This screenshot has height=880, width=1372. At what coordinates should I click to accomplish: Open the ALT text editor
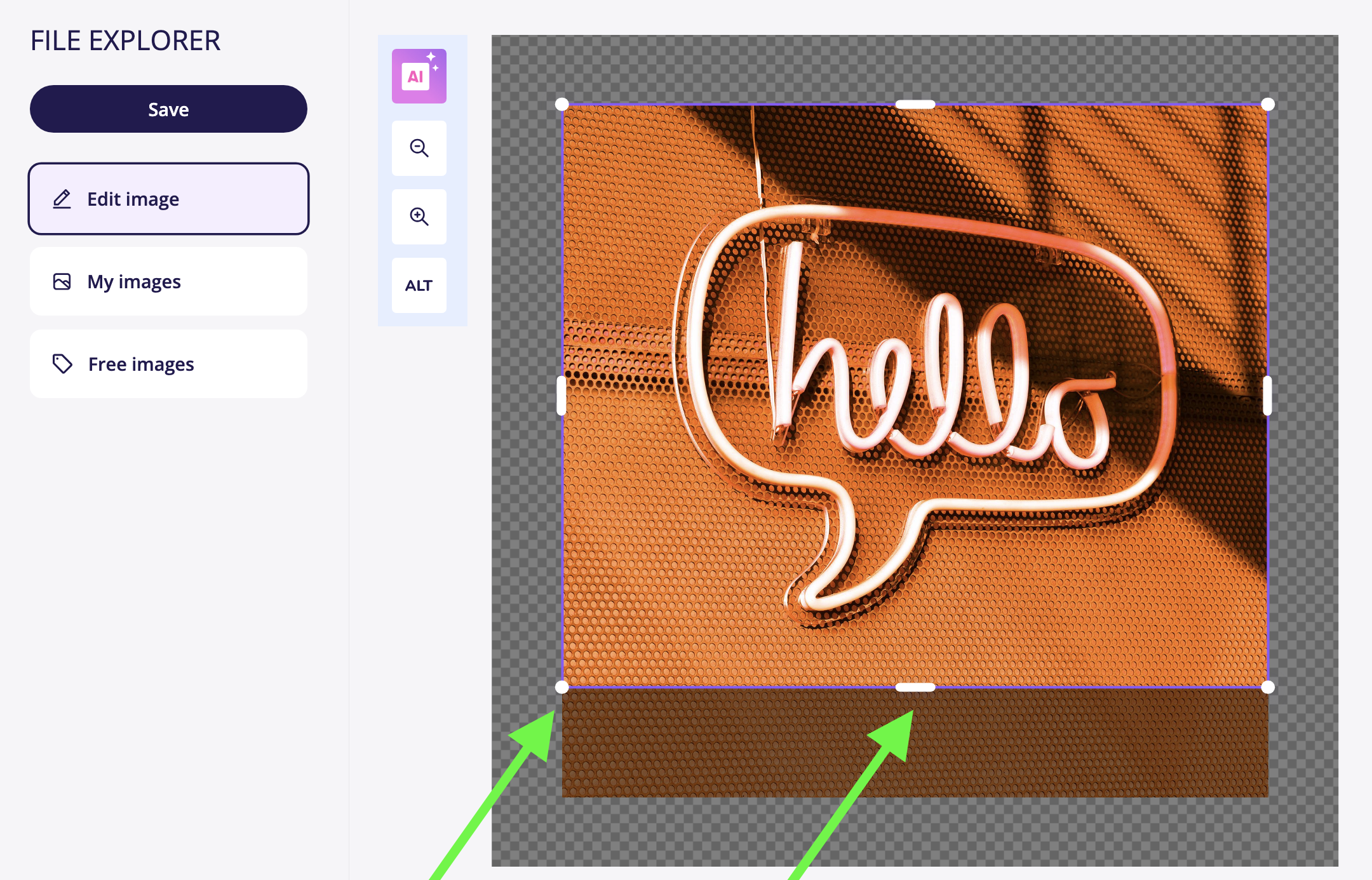[419, 286]
